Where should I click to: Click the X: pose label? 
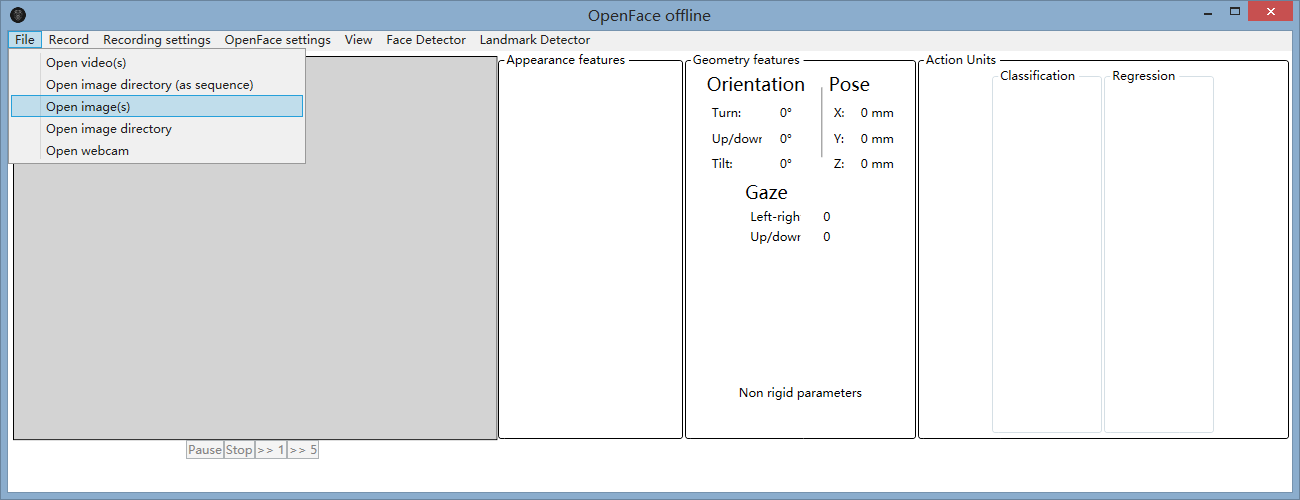839,113
